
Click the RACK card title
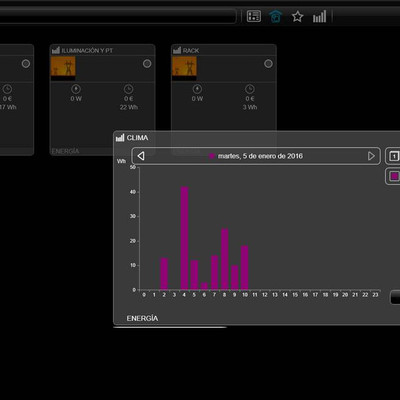(x=191, y=51)
